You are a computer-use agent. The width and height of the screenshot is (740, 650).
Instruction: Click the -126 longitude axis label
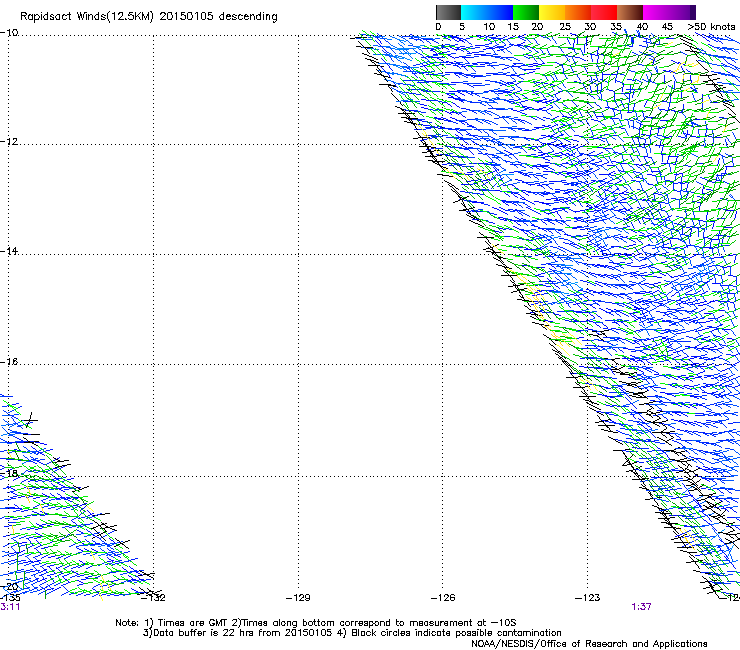(443, 598)
